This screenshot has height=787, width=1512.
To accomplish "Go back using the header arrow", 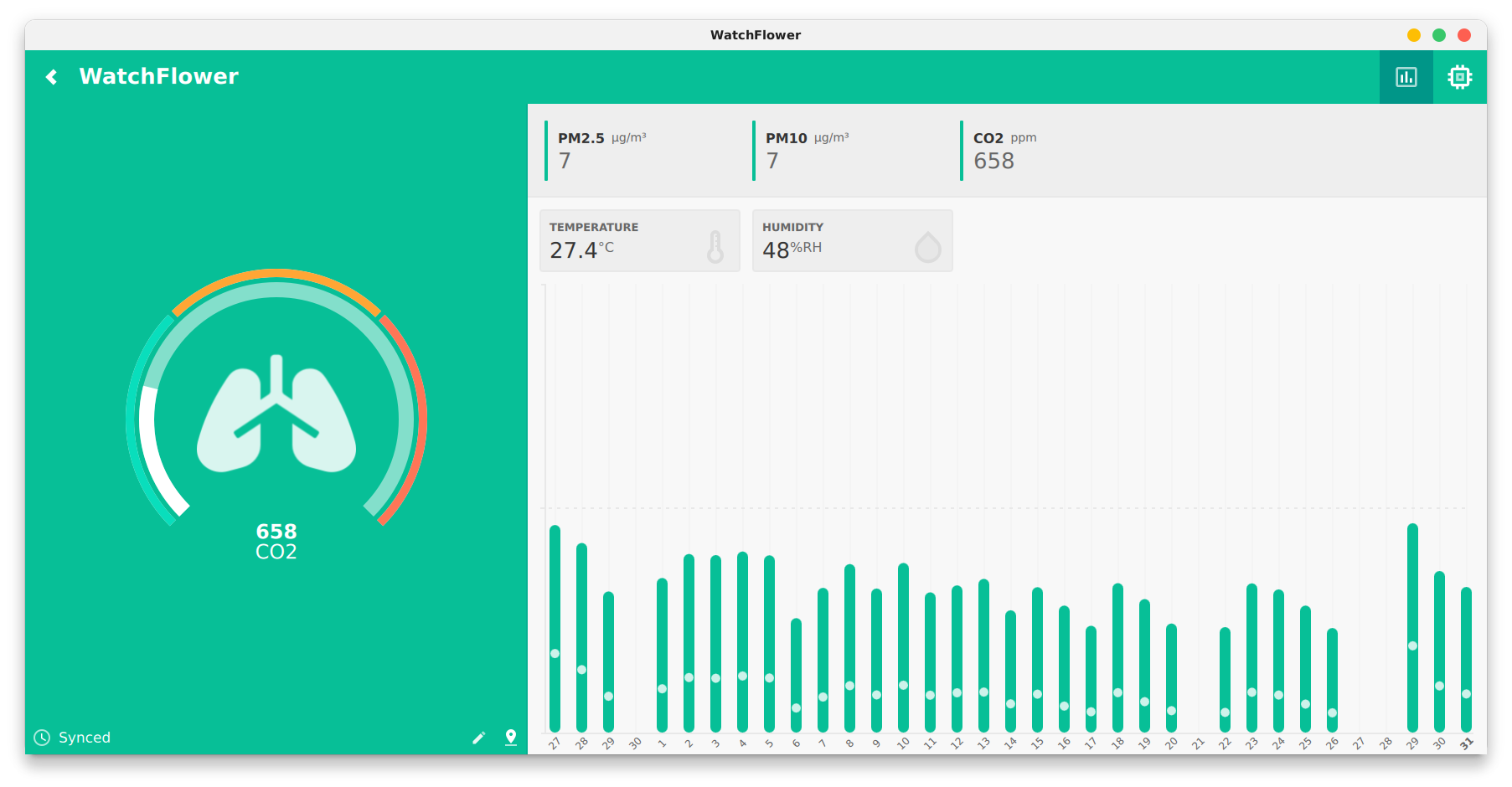I will click(x=52, y=77).
